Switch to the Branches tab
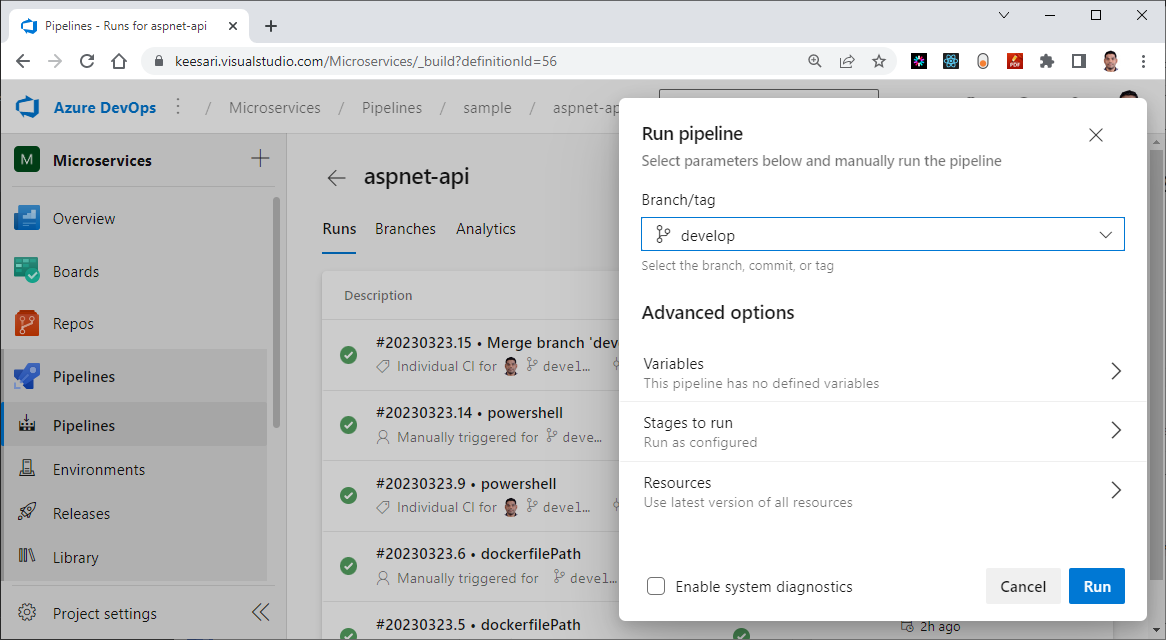The height and width of the screenshot is (640, 1166). tap(405, 229)
